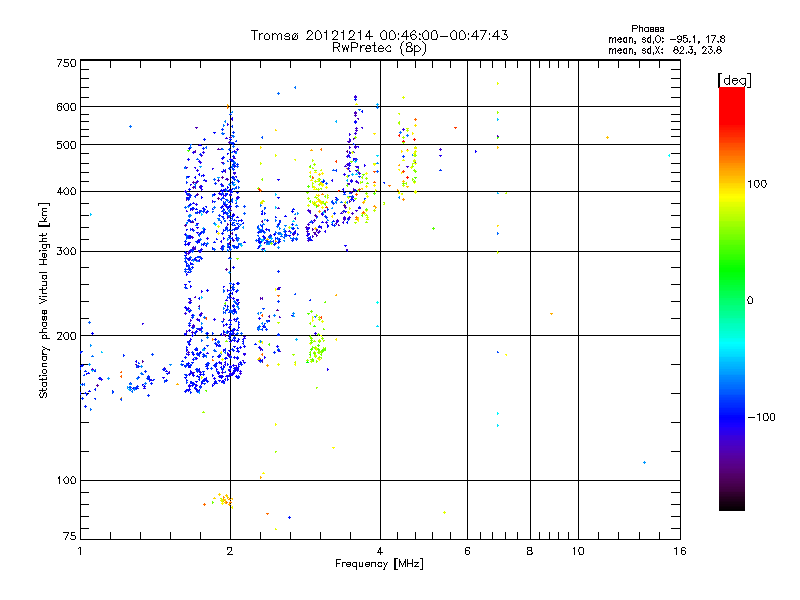This screenshot has width=800, height=600.
Task: Select the 'RwPretec (8p)' subtitle text
Action: [x=379, y=48]
